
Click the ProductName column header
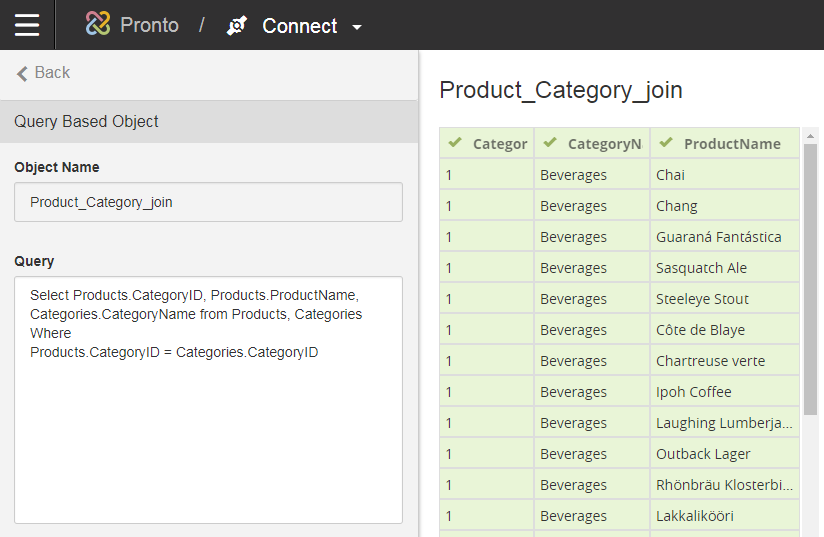point(732,143)
